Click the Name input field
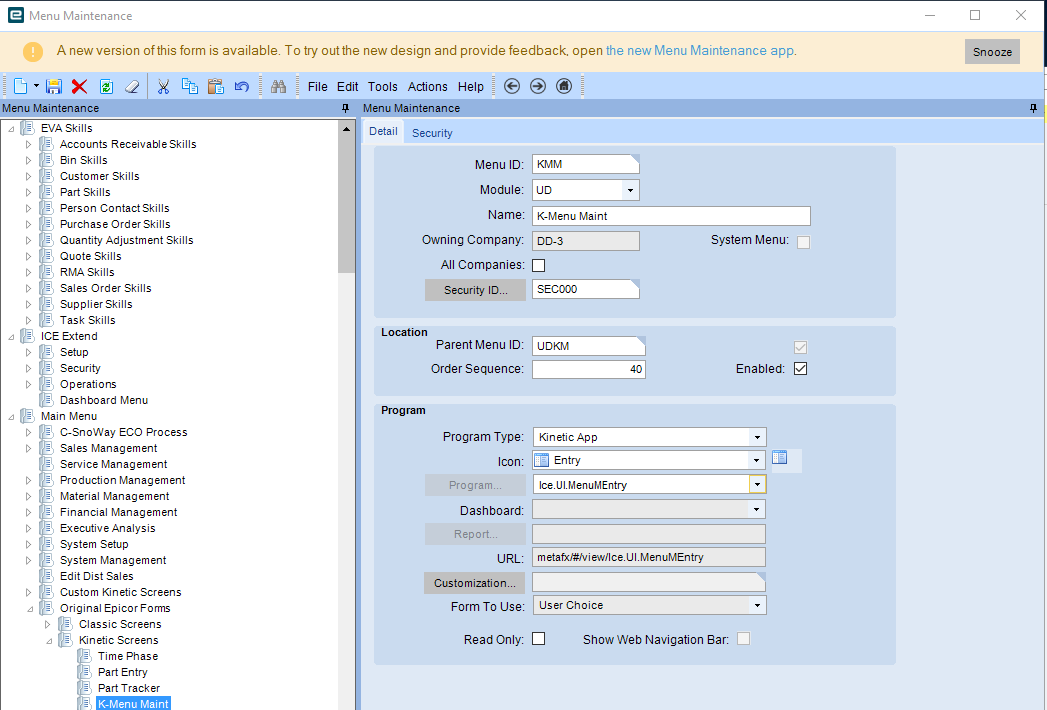1047x710 pixels. coord(670,216)
